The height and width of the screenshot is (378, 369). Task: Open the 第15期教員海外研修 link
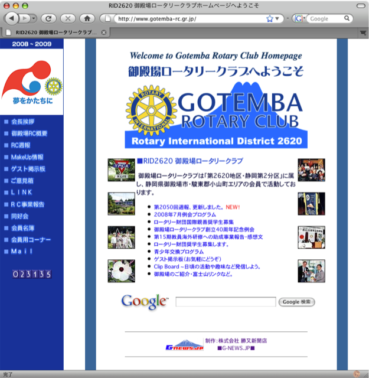[208, 237]
